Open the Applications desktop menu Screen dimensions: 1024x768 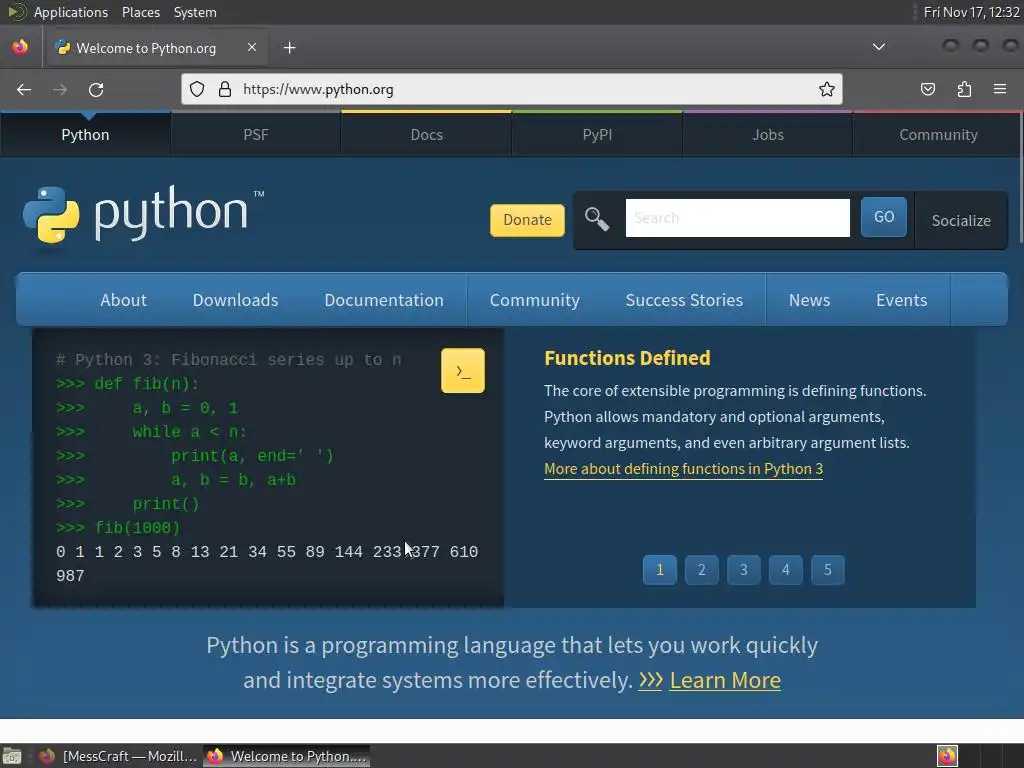[x=71, y=12]
